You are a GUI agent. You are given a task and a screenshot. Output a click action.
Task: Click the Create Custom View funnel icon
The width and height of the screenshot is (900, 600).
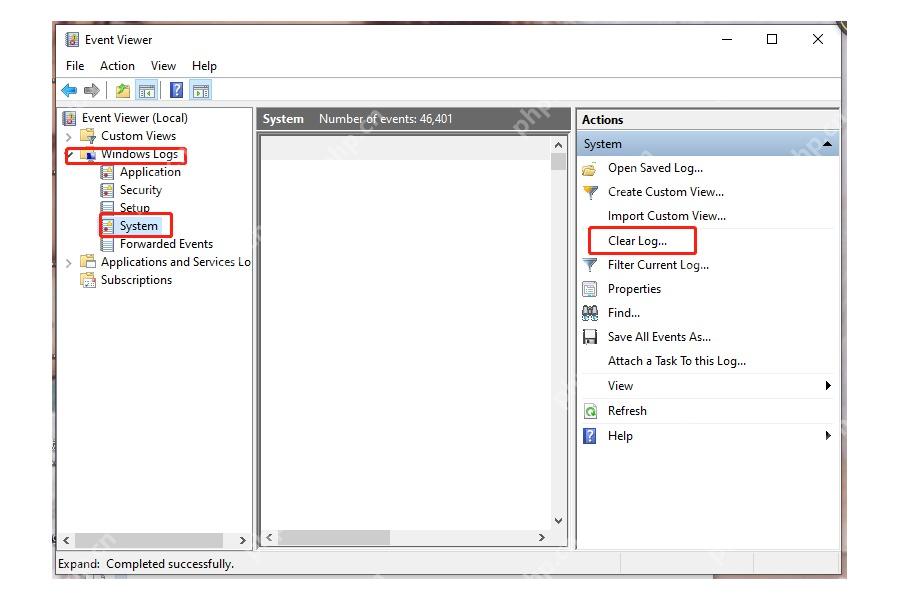click(x=589, y=192)
